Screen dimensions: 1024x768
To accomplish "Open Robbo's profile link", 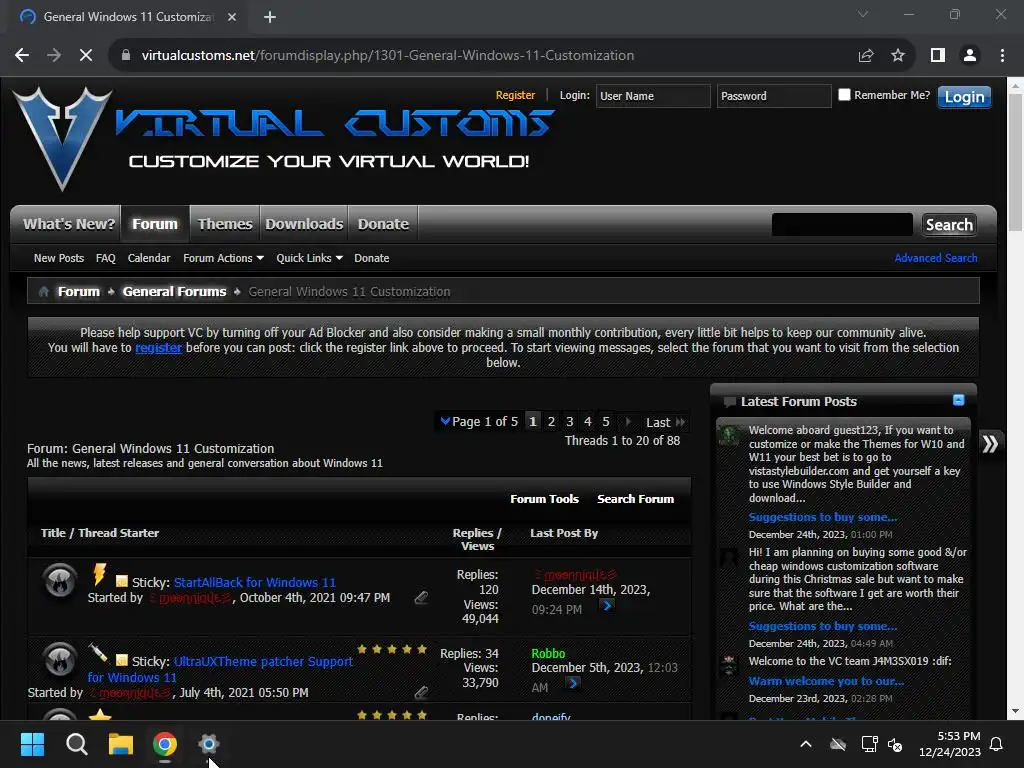I will click(x=548, y=654).
